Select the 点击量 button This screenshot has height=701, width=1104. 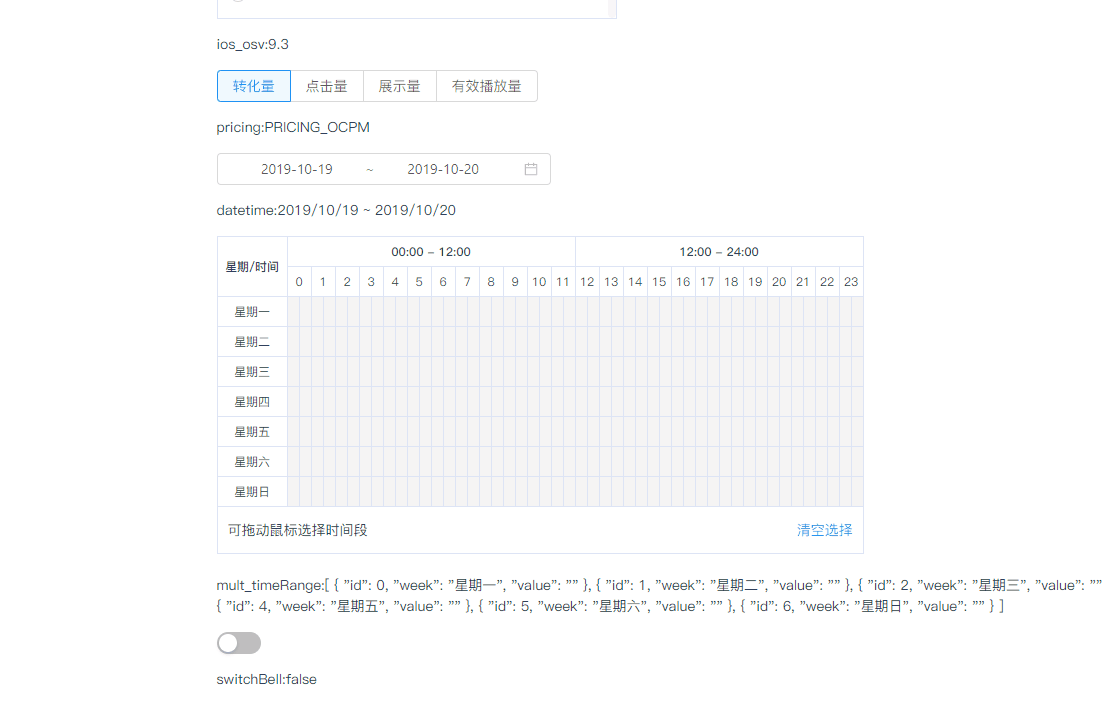coord(327,86)
